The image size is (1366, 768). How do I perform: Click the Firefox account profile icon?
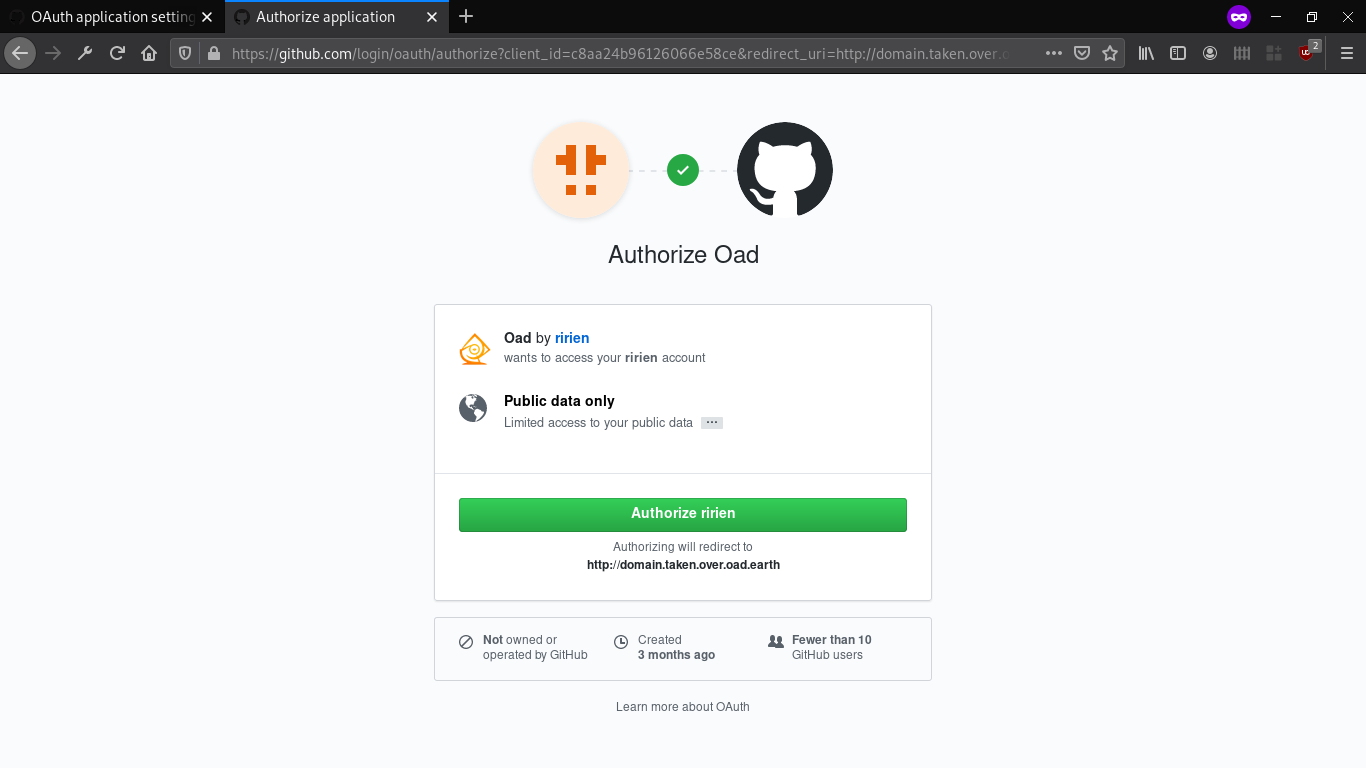1210,53
